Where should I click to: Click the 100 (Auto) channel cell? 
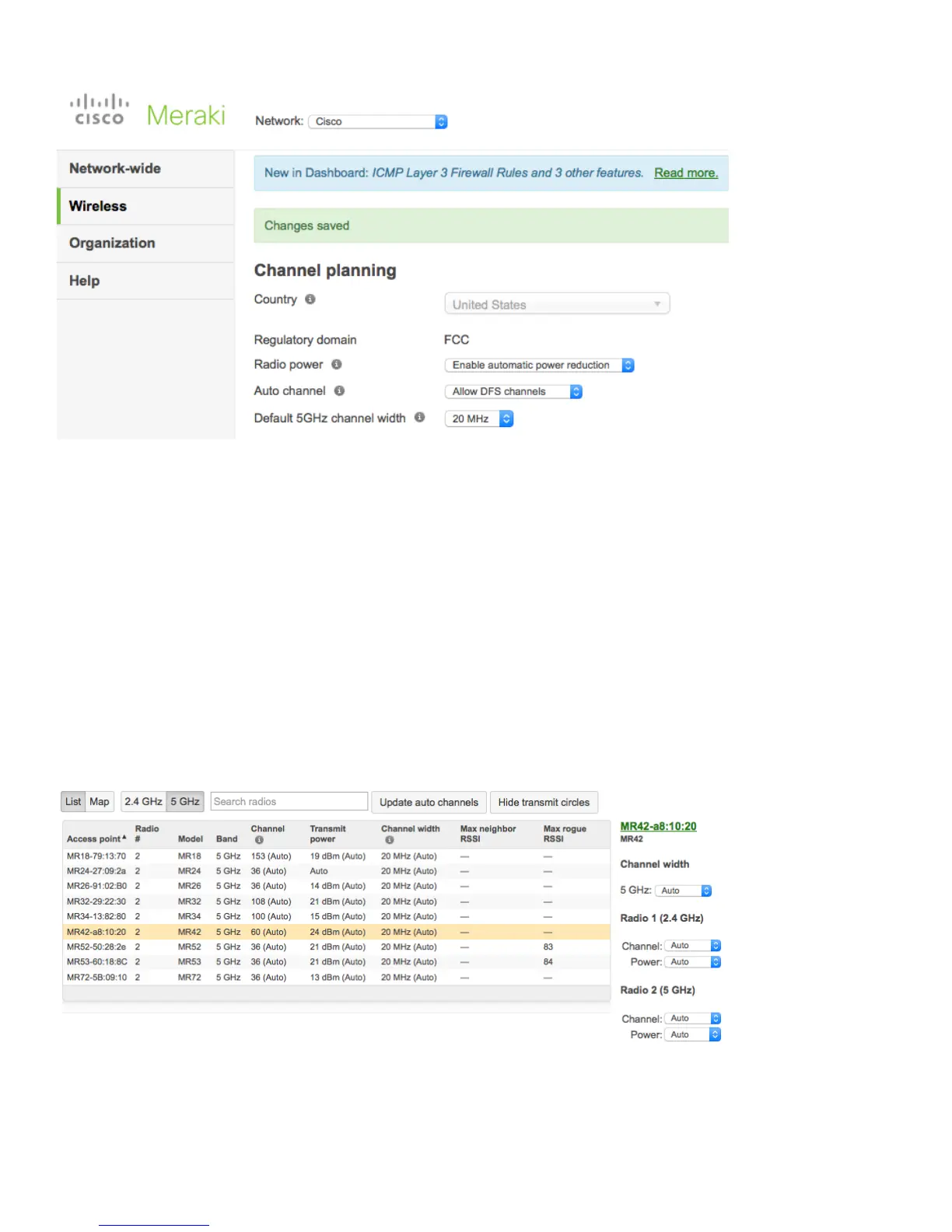coord(271,916)
